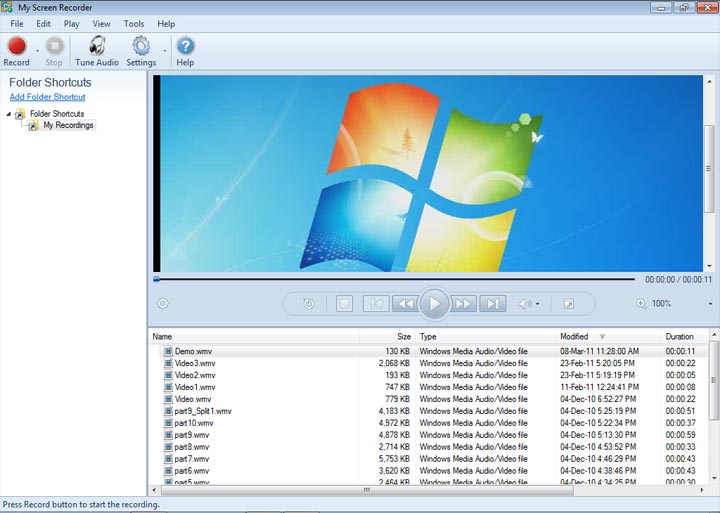
Task: Click the 08-Mar-11 11:28:00 AM modified cell
Action: pyautogui.click(x=599, y=351)
